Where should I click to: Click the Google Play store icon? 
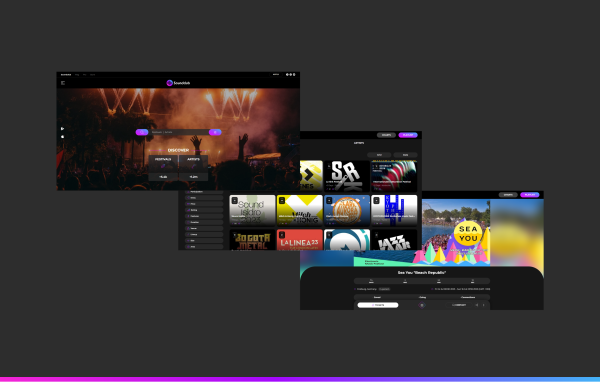[62, 129]
